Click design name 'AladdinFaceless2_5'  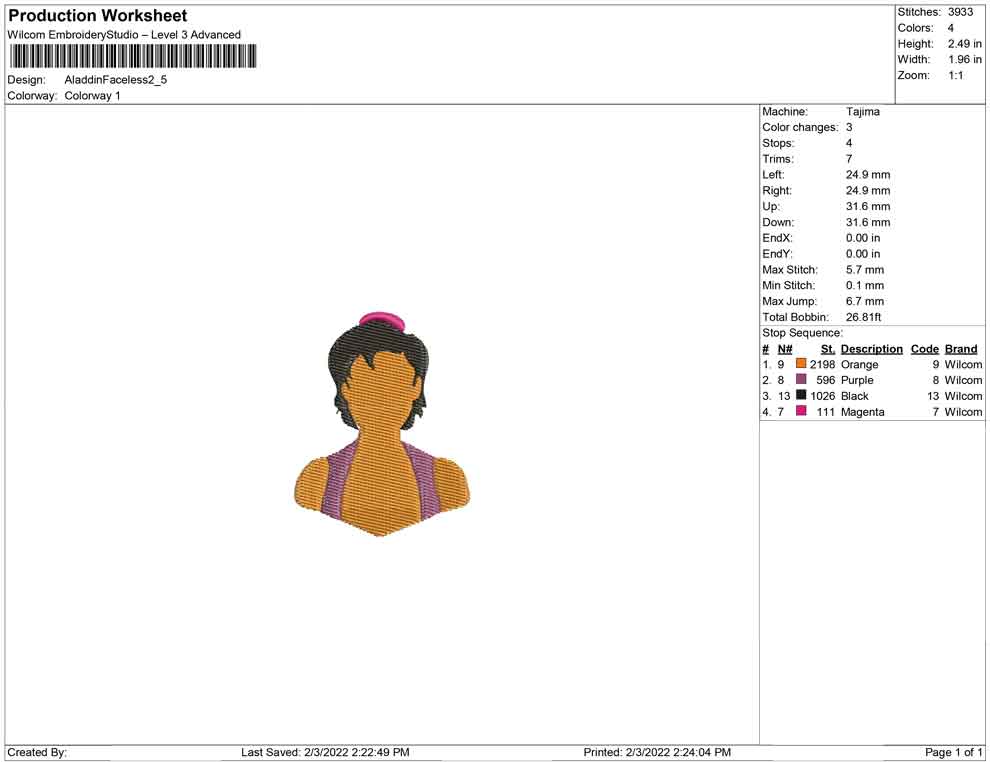tap(116, 80)
